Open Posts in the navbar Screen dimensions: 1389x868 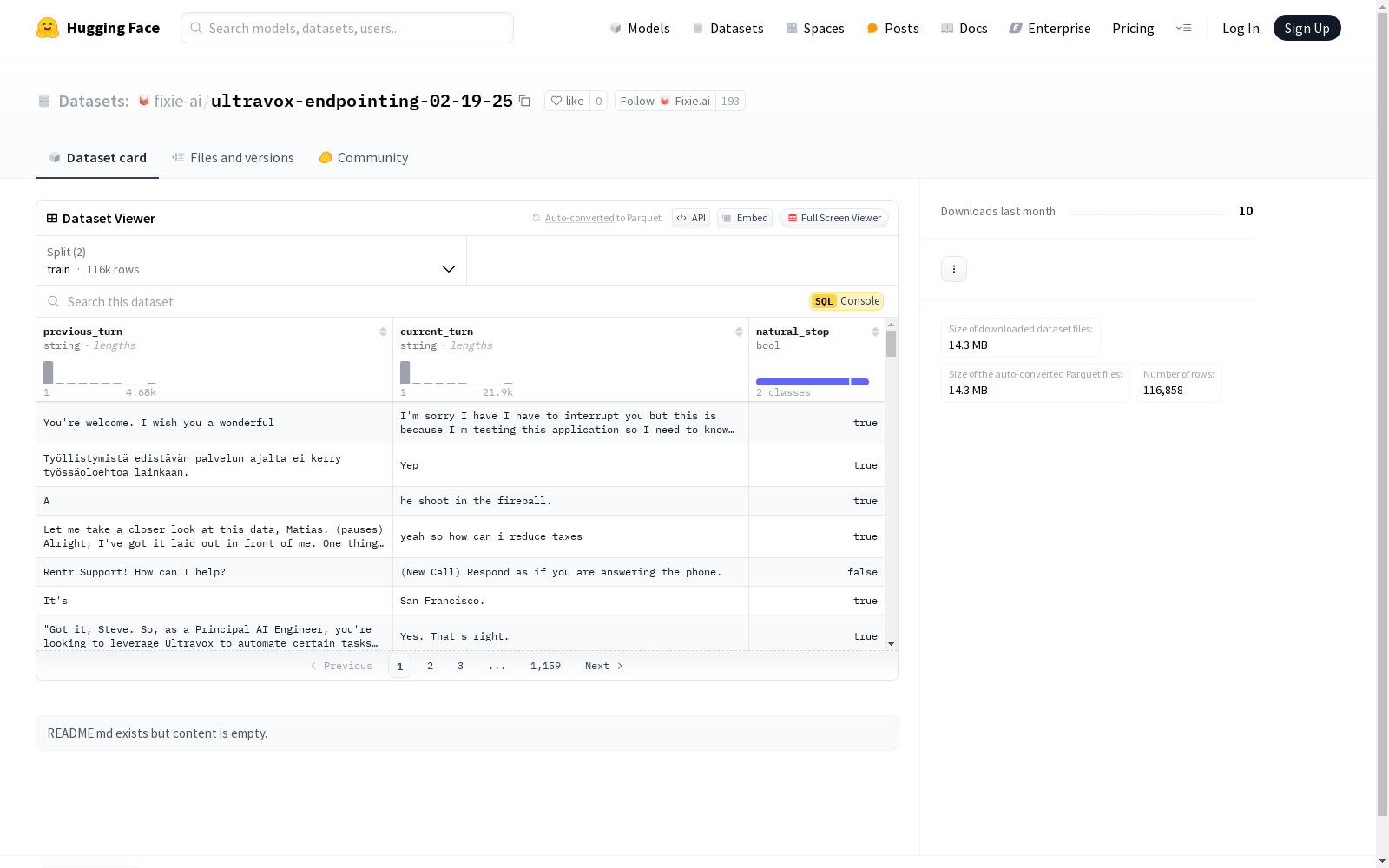tap(892, 28)
